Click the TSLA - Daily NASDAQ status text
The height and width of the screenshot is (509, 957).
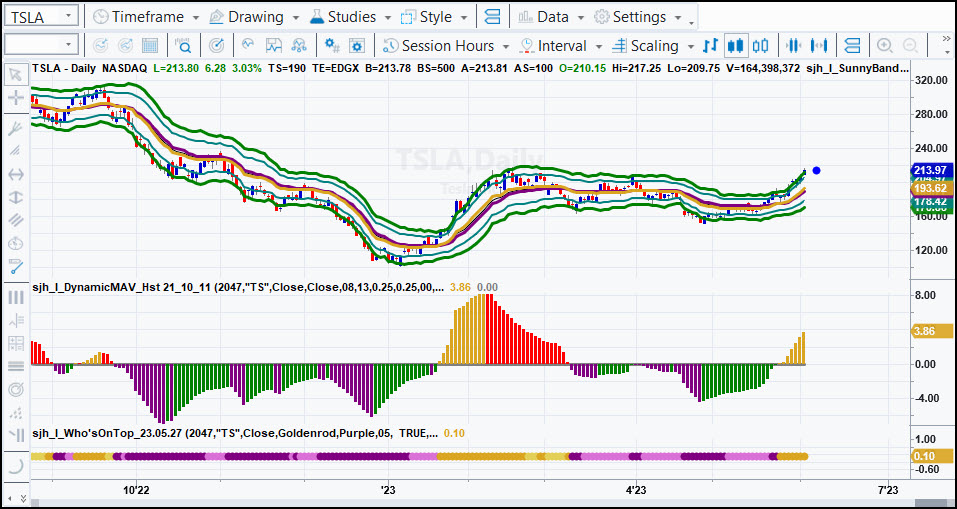(89, 68)
